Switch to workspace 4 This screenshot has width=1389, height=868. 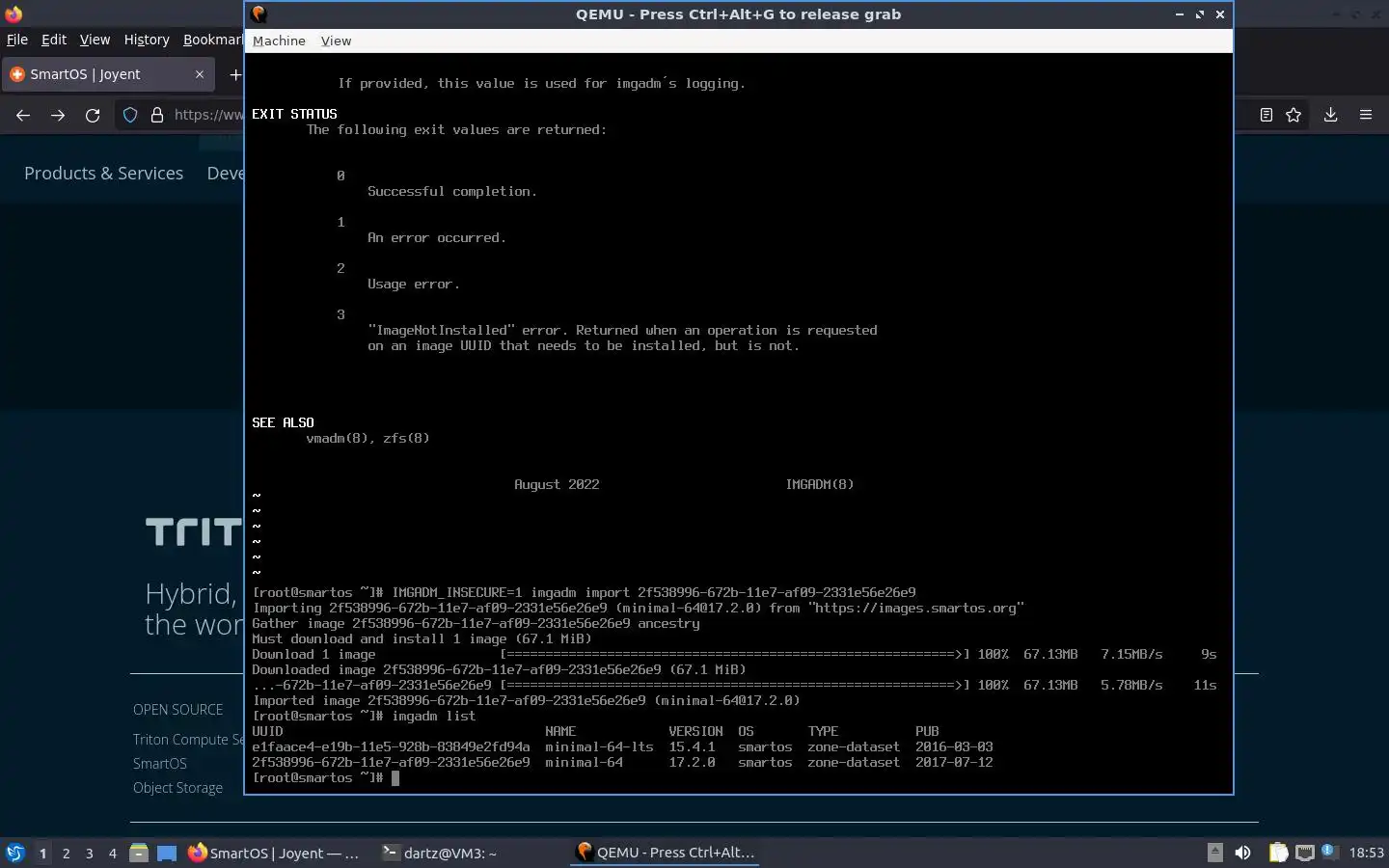pos(113,853)
